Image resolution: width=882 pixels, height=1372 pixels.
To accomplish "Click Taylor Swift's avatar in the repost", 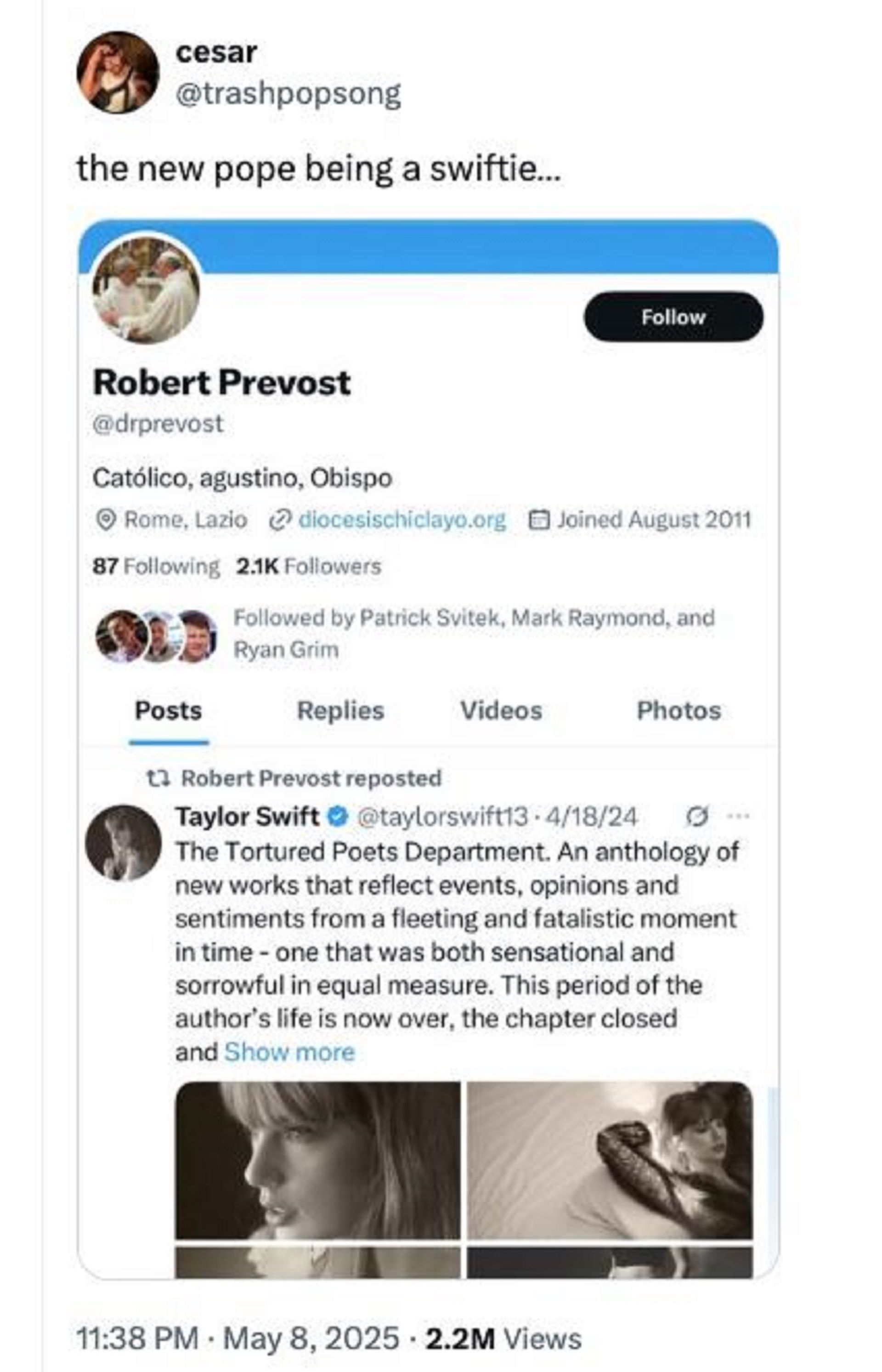I will [x=123, y=843].
